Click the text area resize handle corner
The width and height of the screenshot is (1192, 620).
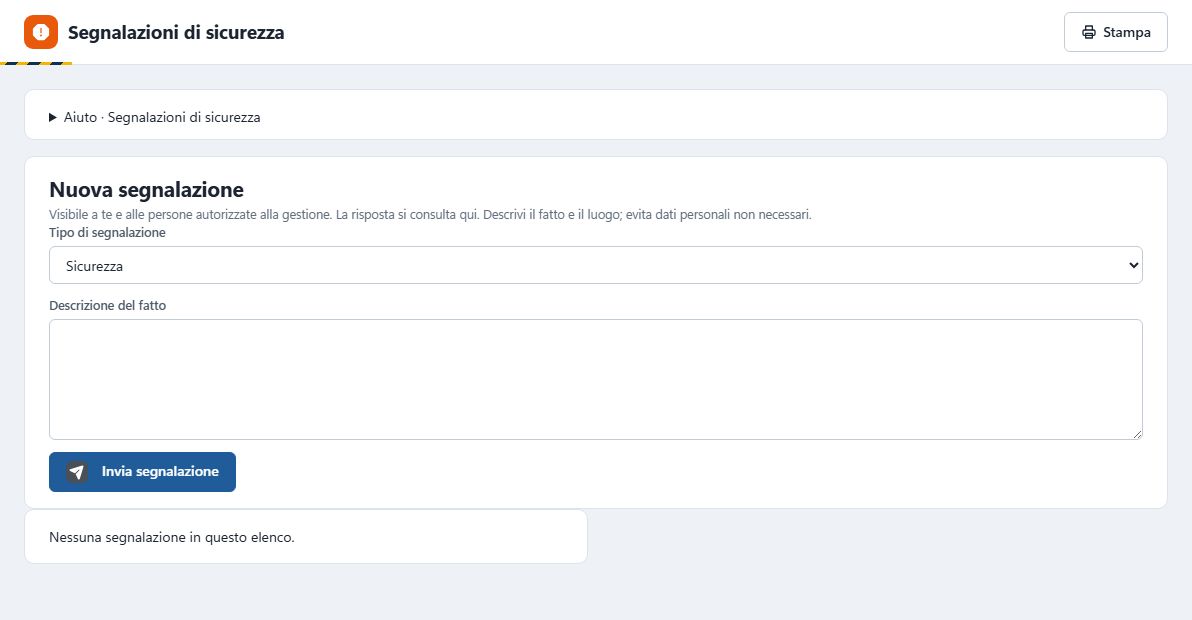(1137, 434)
